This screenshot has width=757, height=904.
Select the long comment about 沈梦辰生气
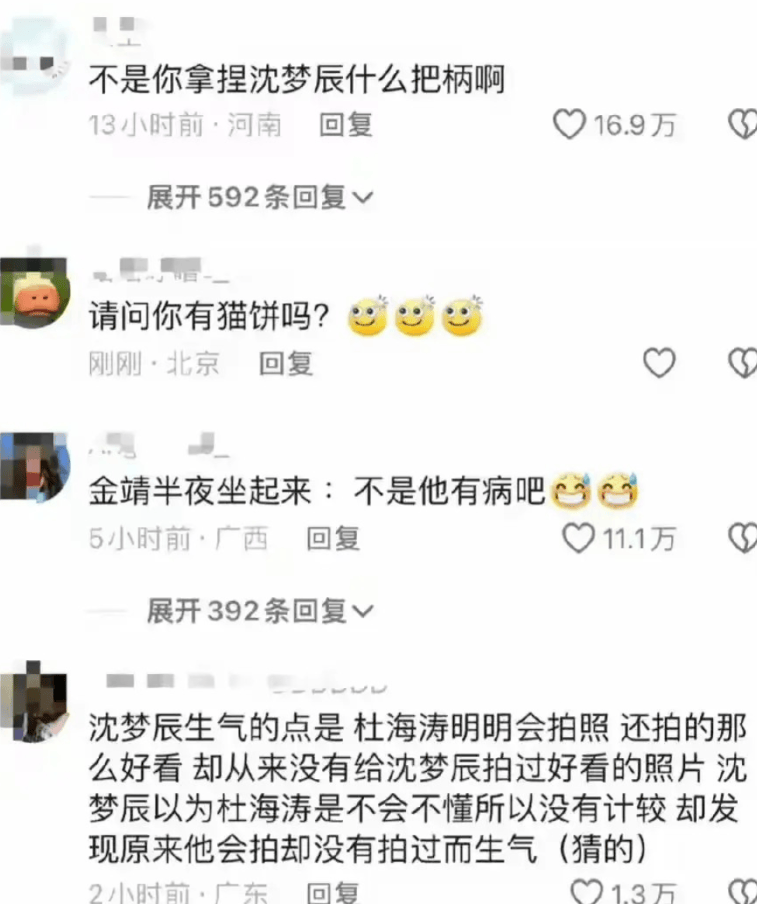coord(417,788)
